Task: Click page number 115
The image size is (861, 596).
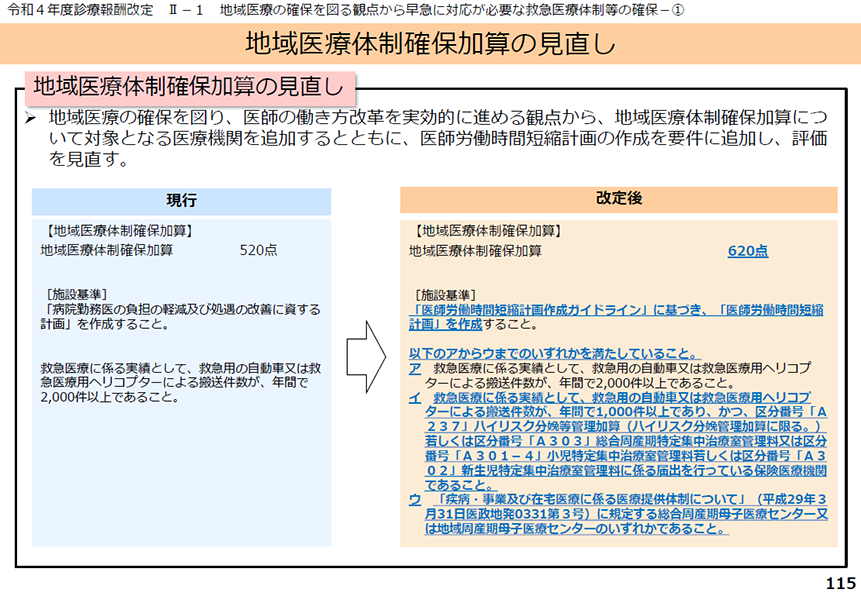Action: coord(841,583)
